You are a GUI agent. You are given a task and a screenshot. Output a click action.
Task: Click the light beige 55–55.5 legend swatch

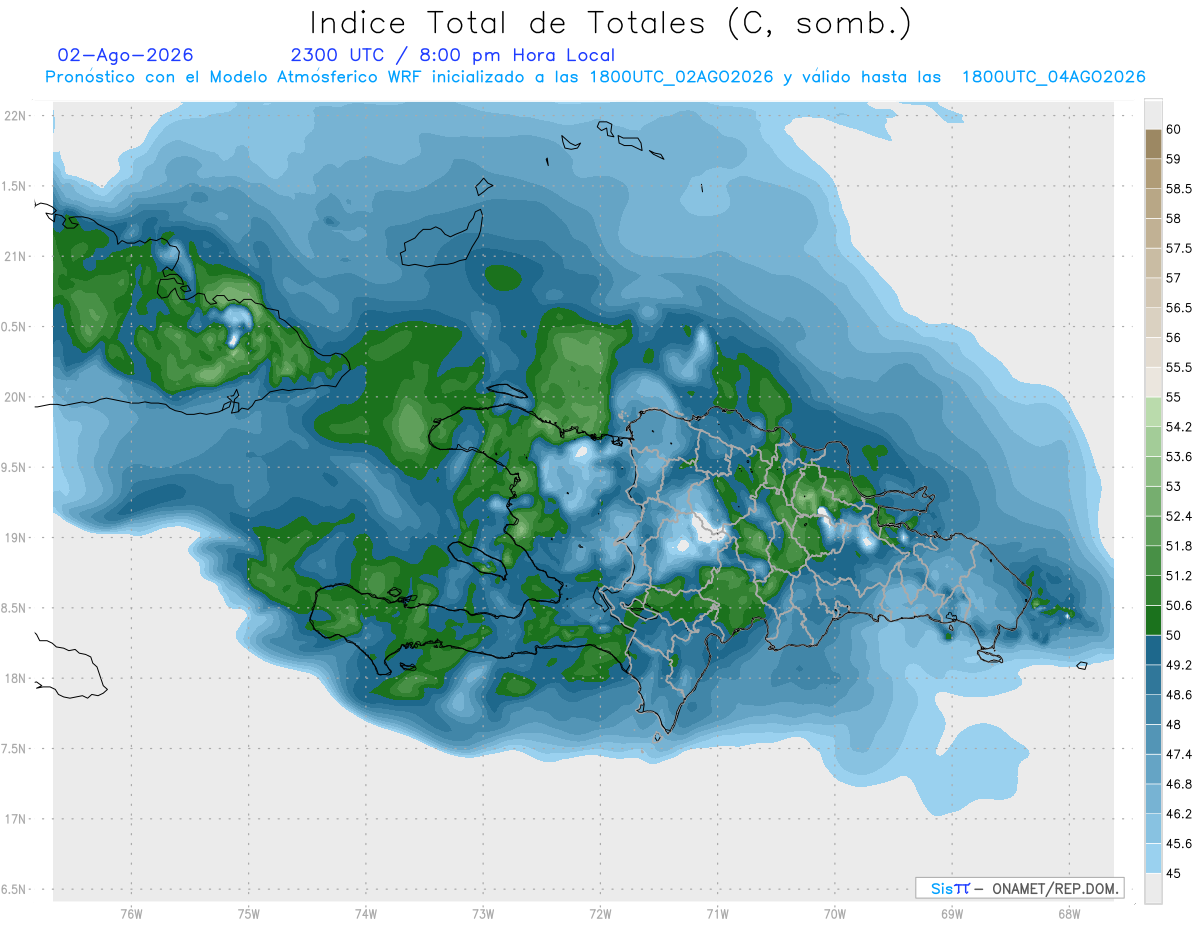coord(1153,382)
